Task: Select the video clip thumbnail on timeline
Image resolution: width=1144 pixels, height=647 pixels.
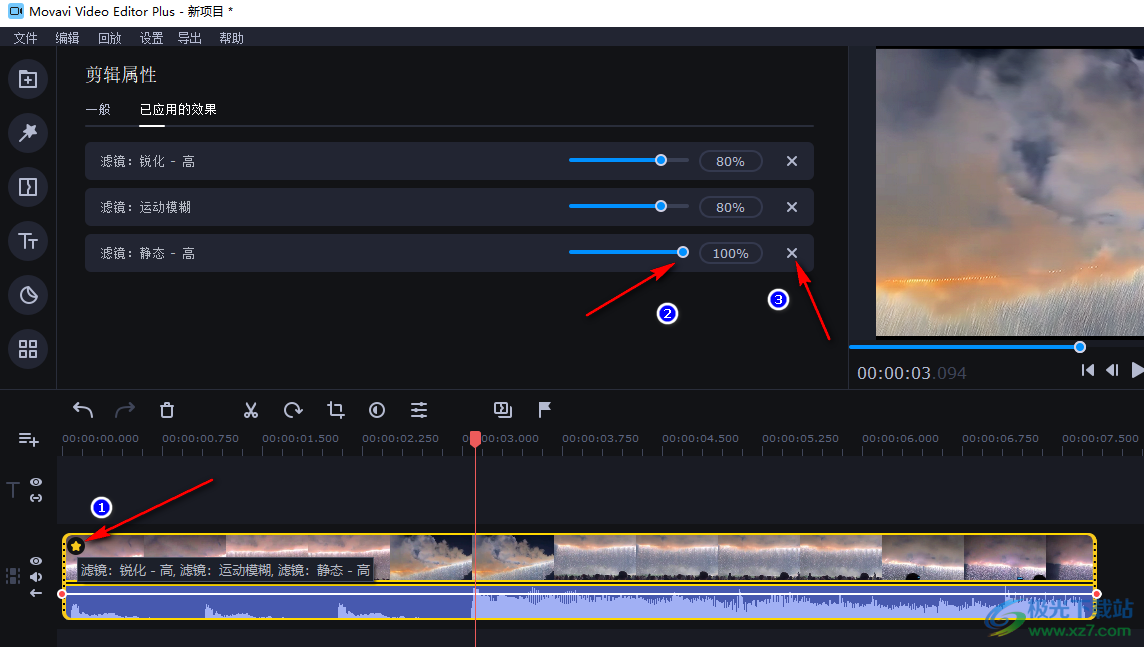Action: [x=580, y=558]
